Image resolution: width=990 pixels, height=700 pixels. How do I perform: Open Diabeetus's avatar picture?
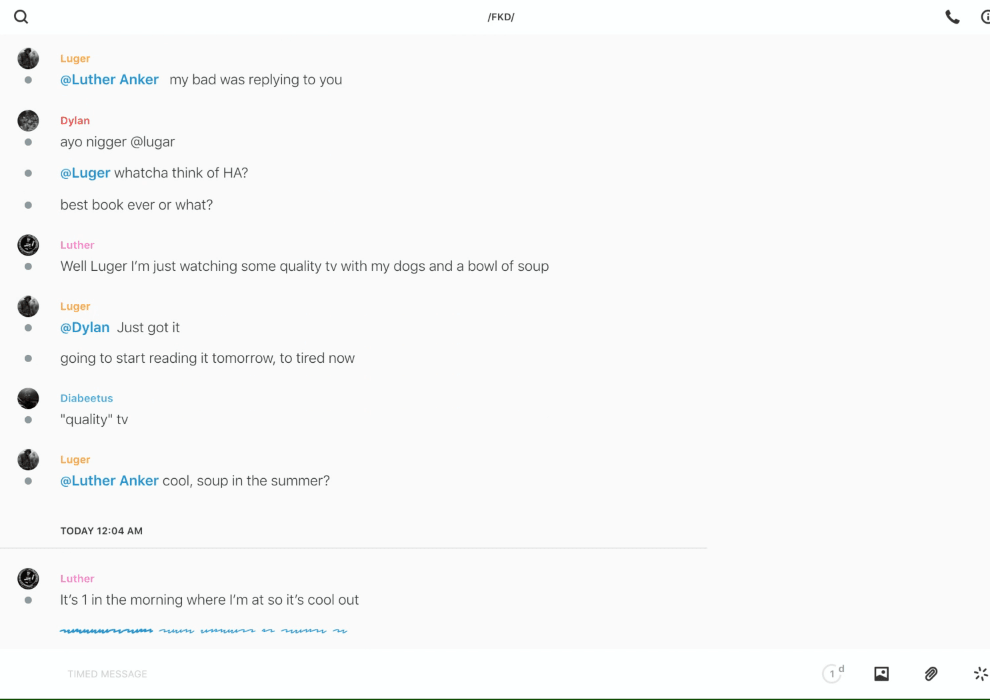[x=28, y=398]
